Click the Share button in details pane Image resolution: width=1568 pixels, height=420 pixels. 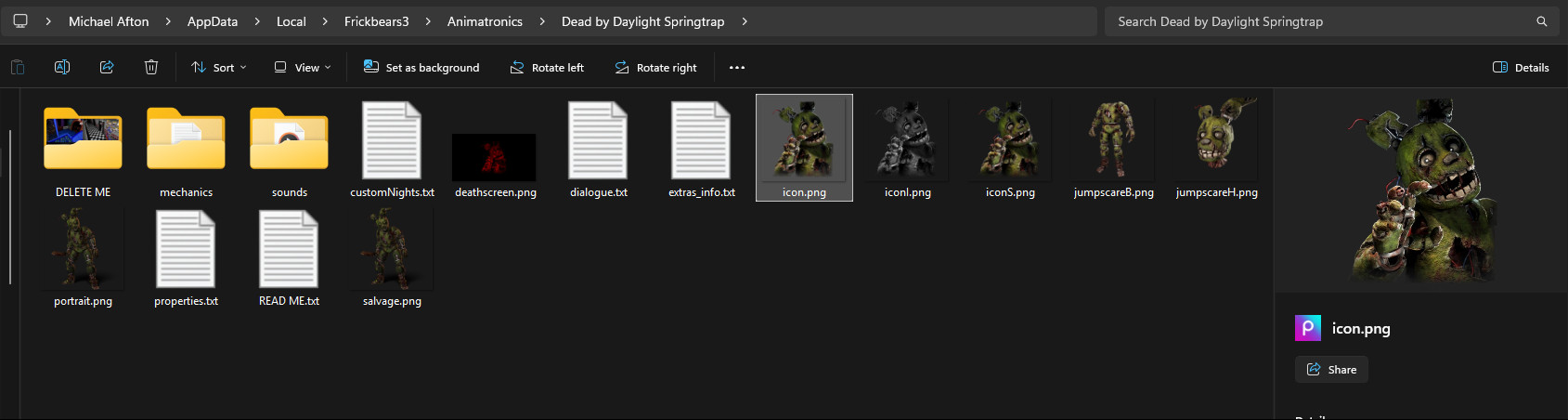1331,369
